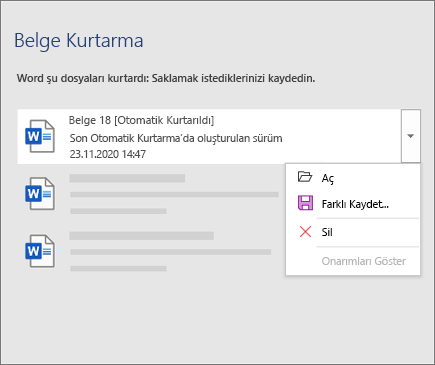
Task: Open dropdown arrow for Belge 18 recovered file
Action: 411,136
